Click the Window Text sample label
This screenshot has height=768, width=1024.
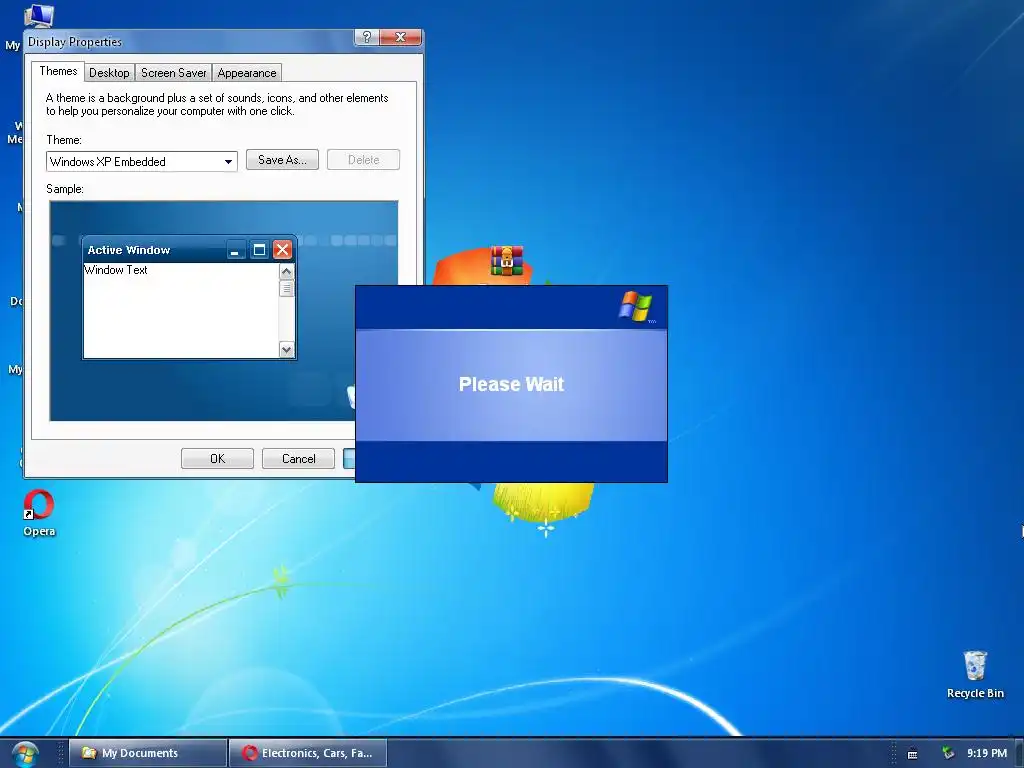[116, 270]
